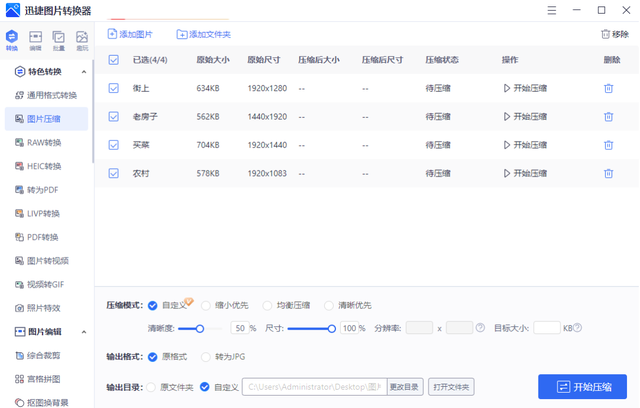Screen dimensions: 640x408
Task: Start compressing 买菜 with 开始压缩
Action: coord(525,145)
